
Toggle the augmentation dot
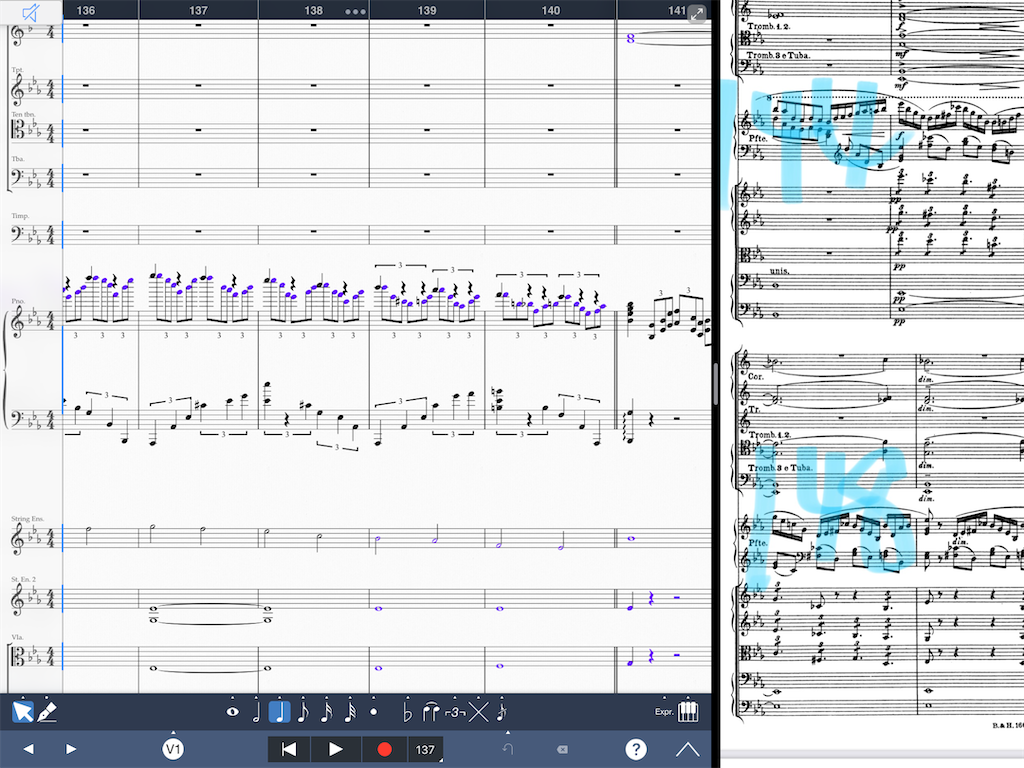coord(374,712)
